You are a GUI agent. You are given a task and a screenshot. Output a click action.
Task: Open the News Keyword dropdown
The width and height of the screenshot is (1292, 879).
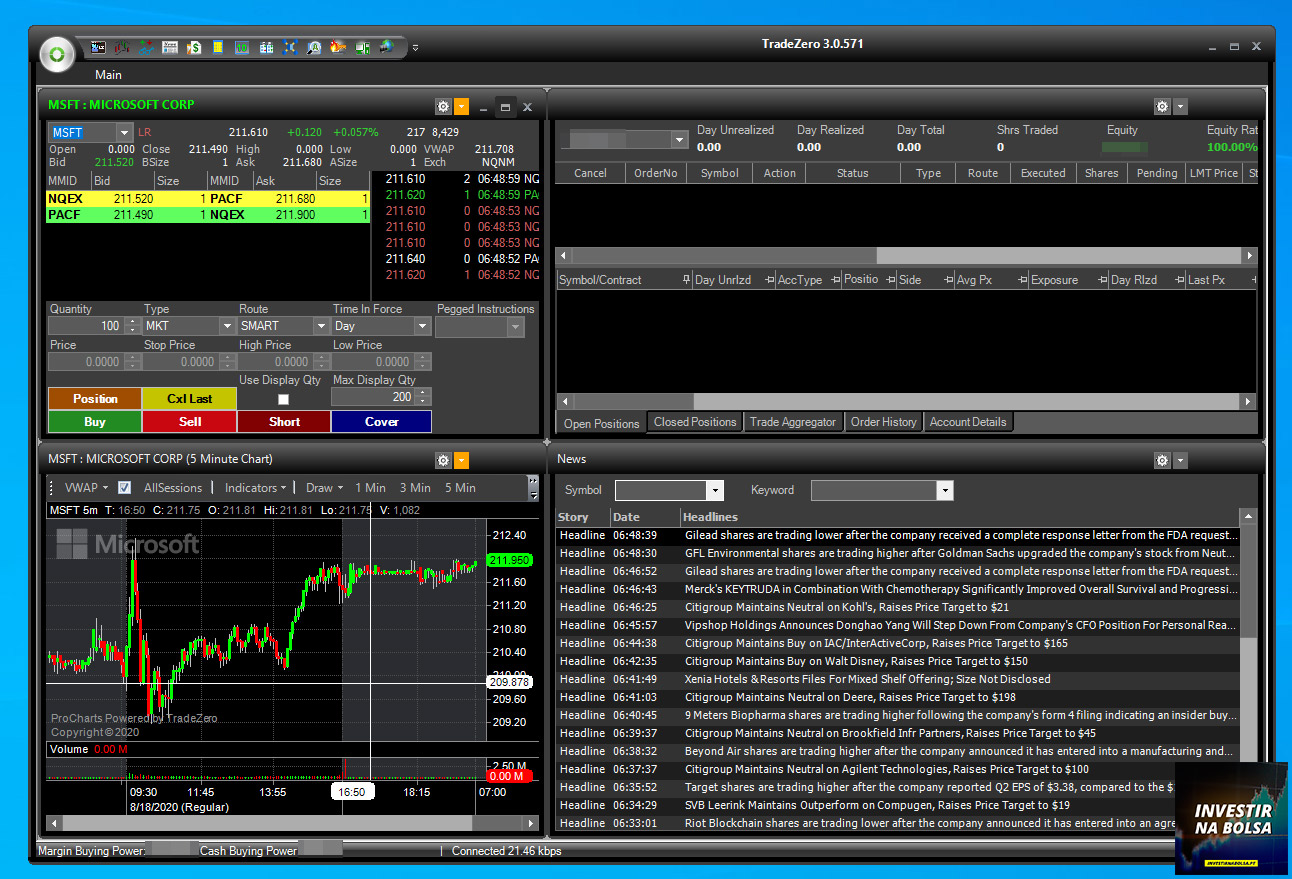pos(945,490)
